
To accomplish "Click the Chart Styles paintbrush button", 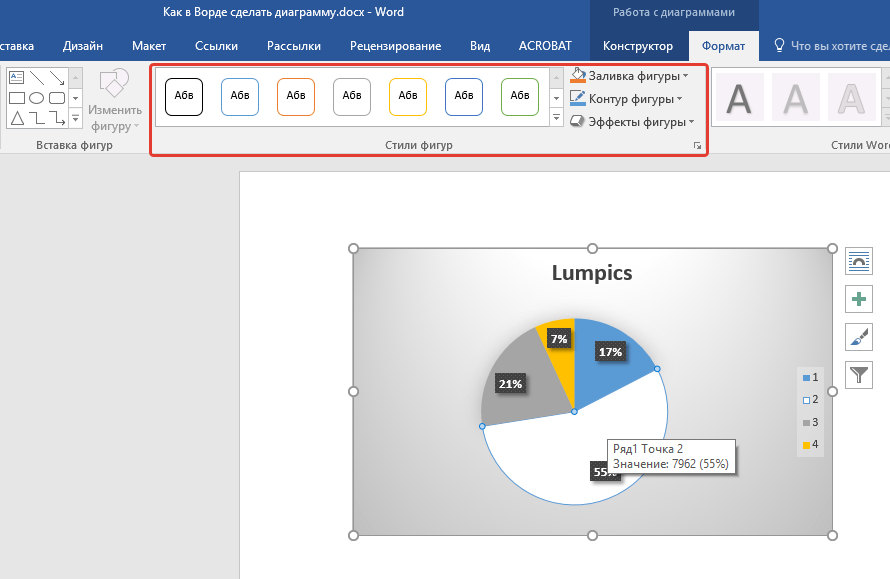I will tap(859, 337).
